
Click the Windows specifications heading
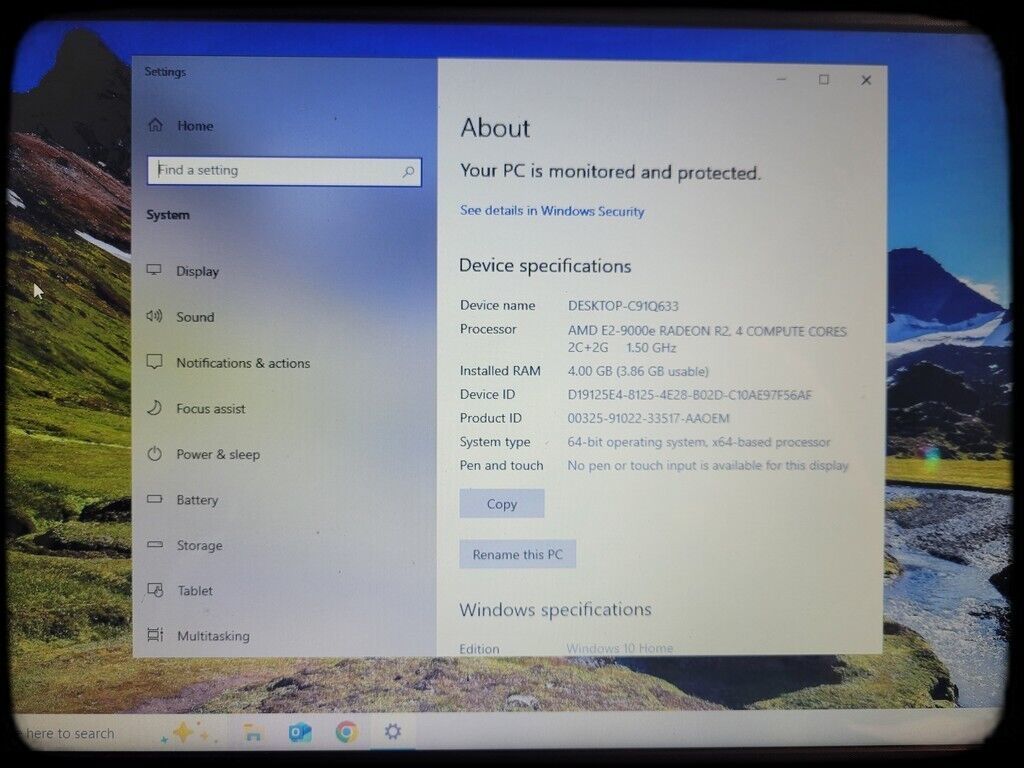tap(555, 610)
